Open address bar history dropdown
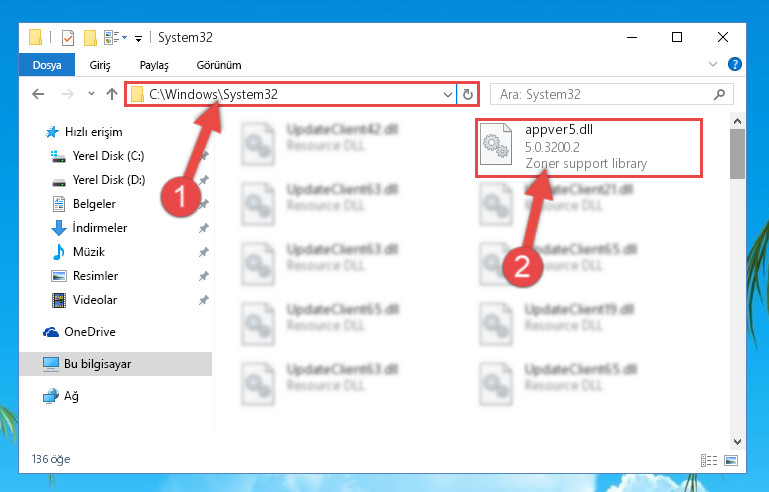The height and width of the screenshot is (492, 769). click(447, 94)
